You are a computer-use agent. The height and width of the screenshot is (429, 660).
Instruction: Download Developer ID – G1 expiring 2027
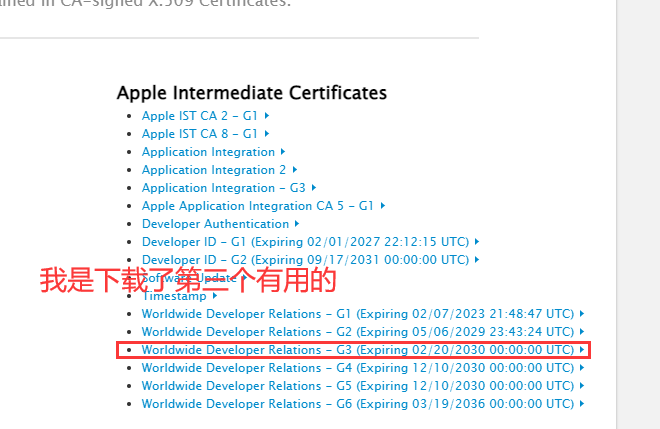tap(311, 242)
